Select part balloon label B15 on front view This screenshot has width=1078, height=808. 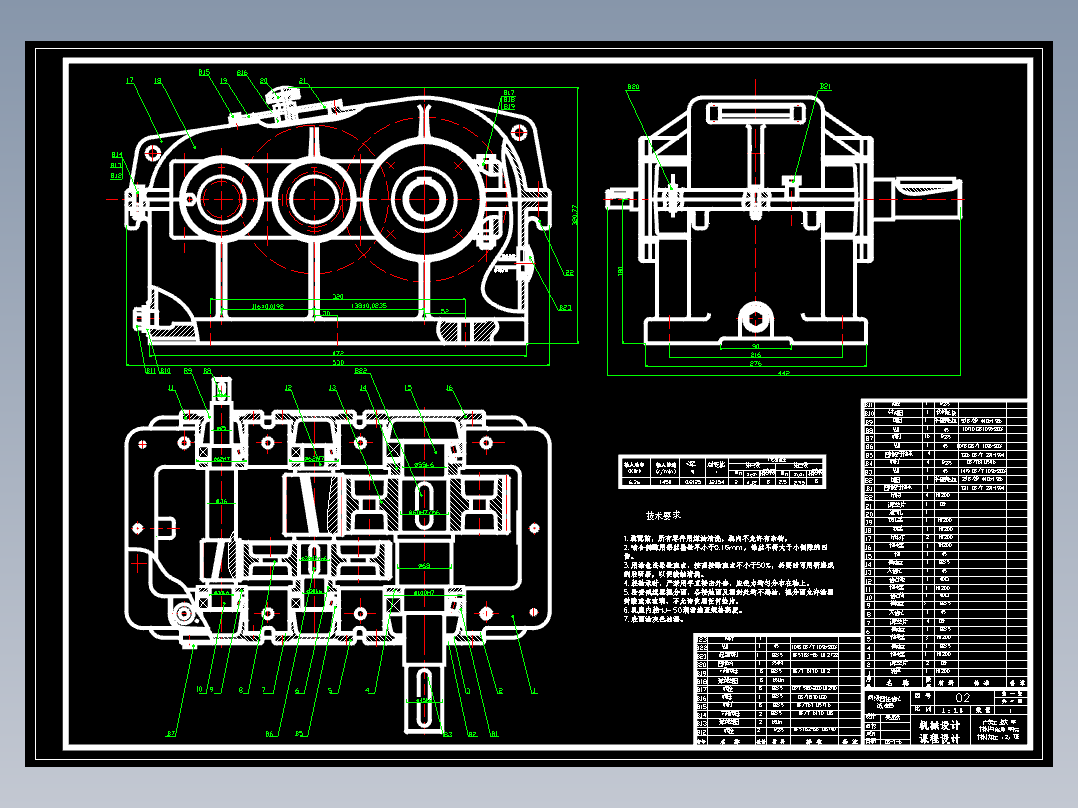click(x=204, y=72)
